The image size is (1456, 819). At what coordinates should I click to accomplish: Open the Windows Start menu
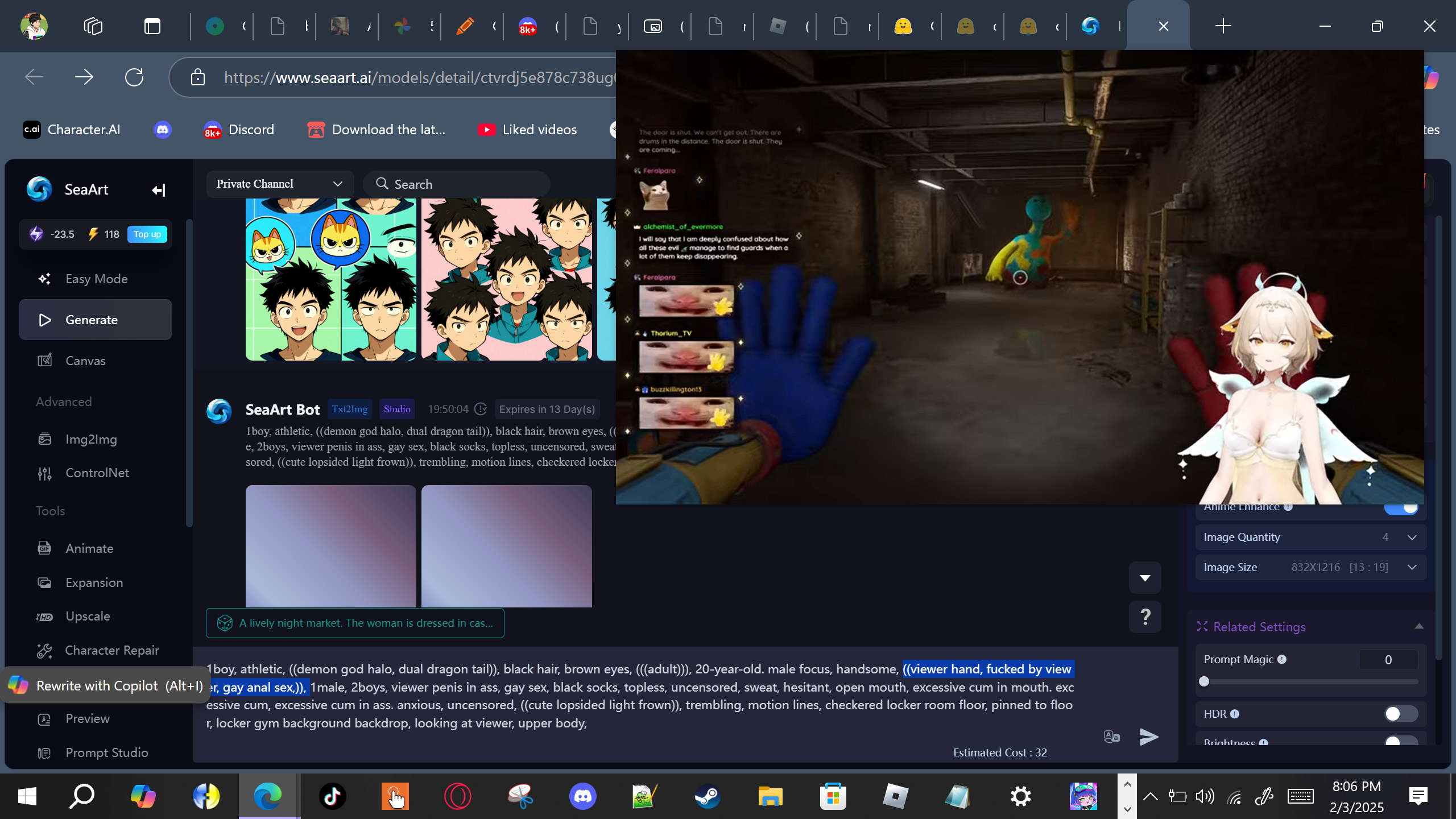[x=27, y=796]
